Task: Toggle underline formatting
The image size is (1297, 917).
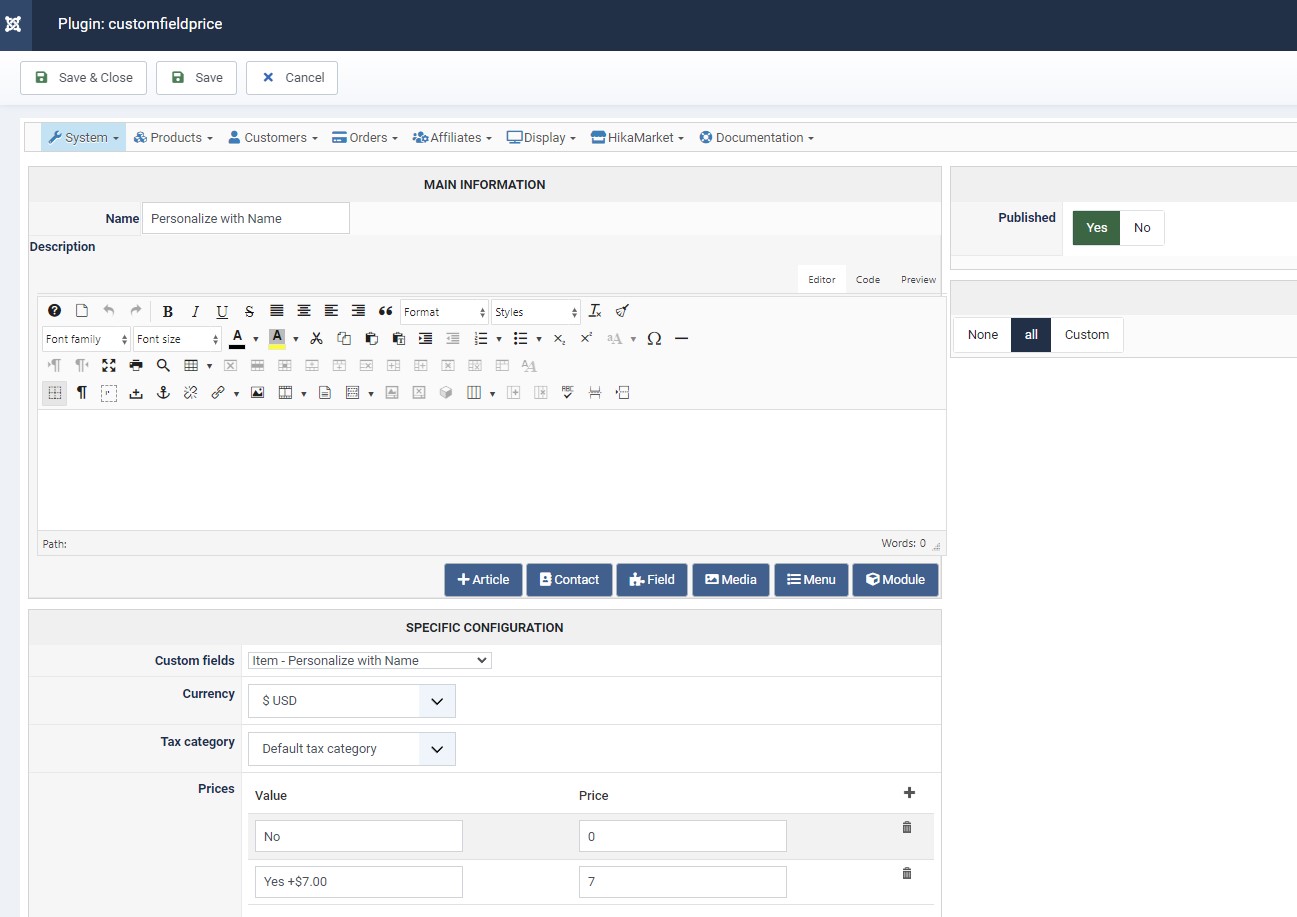Action: (x=222, y=311)
